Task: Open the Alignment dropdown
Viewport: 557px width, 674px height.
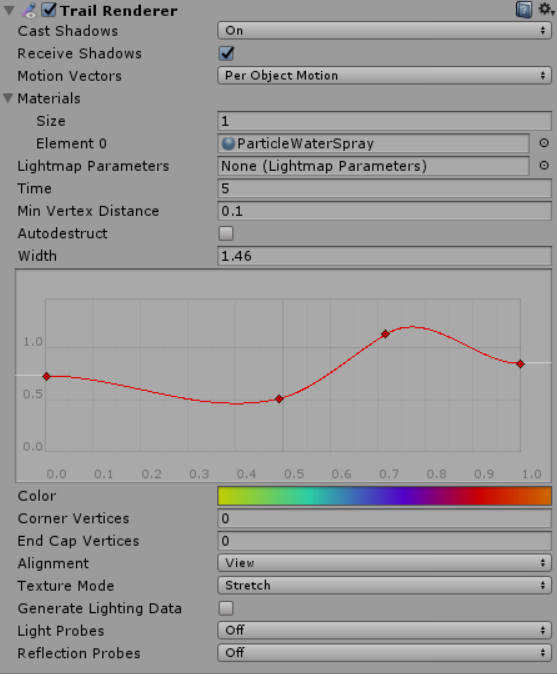Action: tap(384, 563)
